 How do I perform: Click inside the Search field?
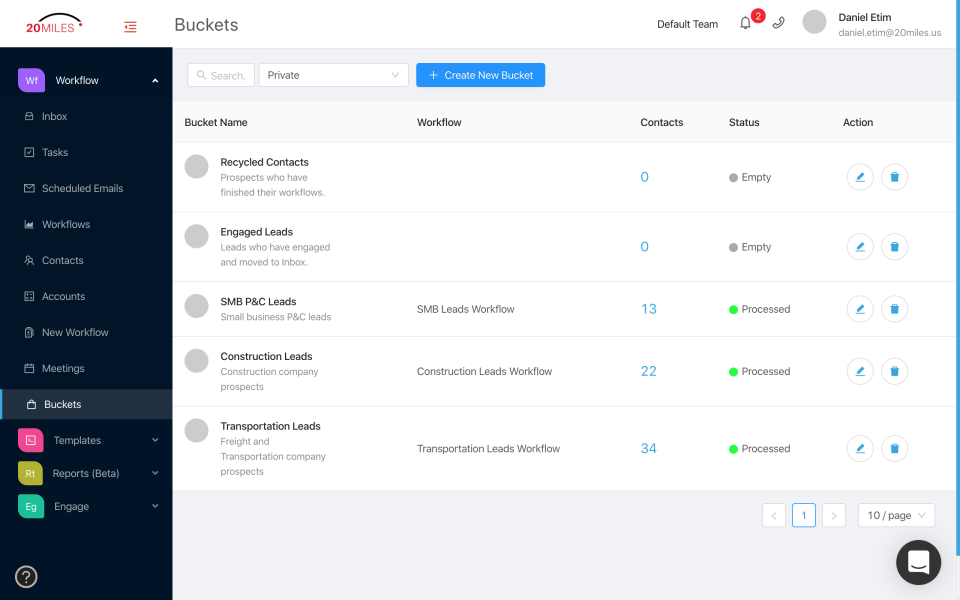[220, 74]
